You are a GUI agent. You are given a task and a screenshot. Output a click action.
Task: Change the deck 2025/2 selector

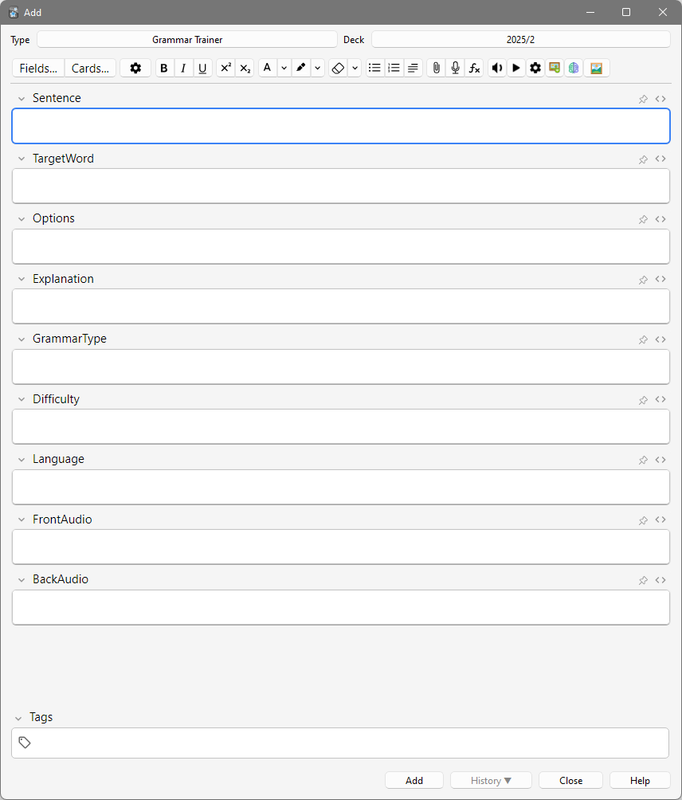[x=520, y=39]
